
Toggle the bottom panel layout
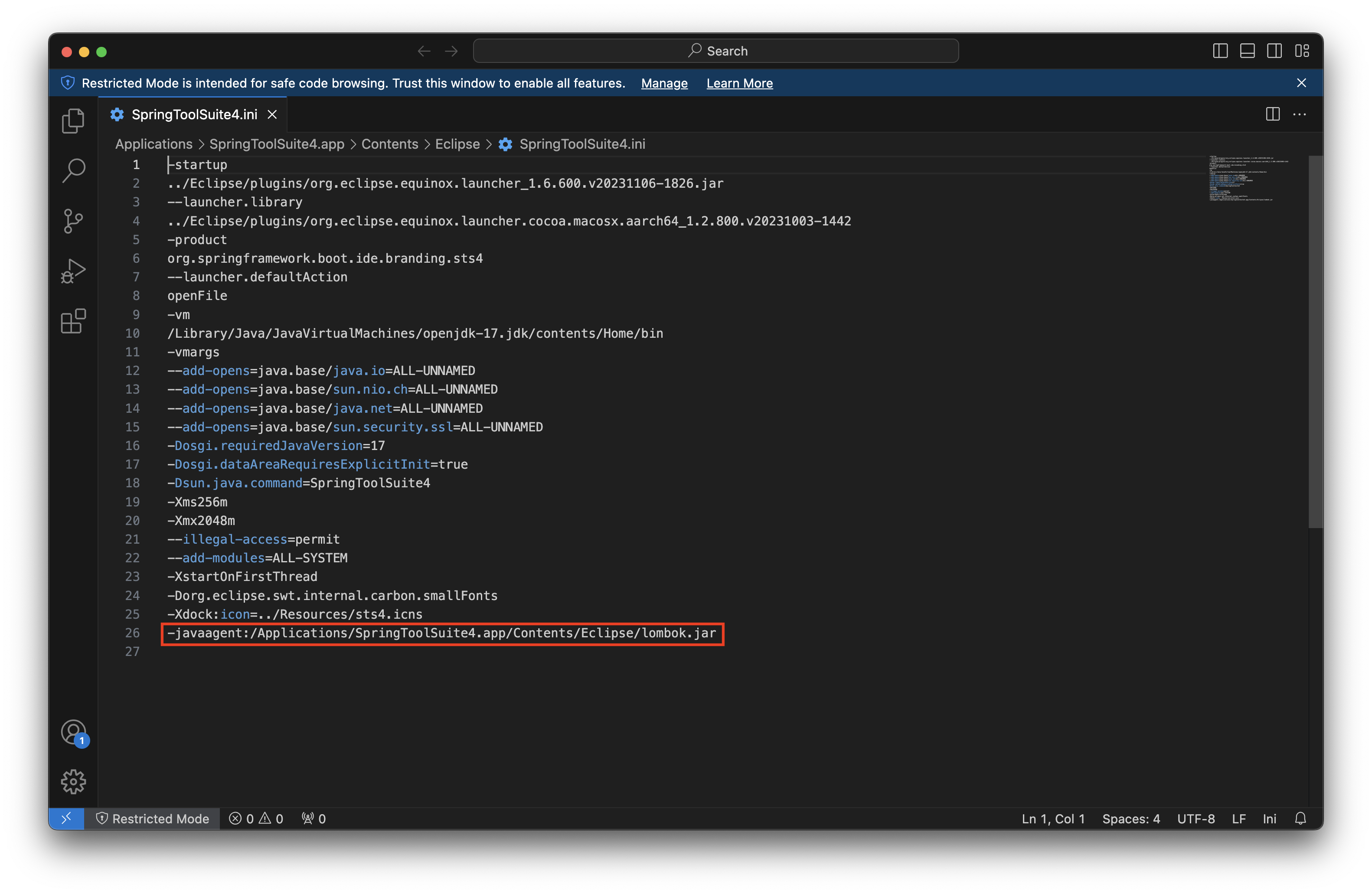(1247, 51)
